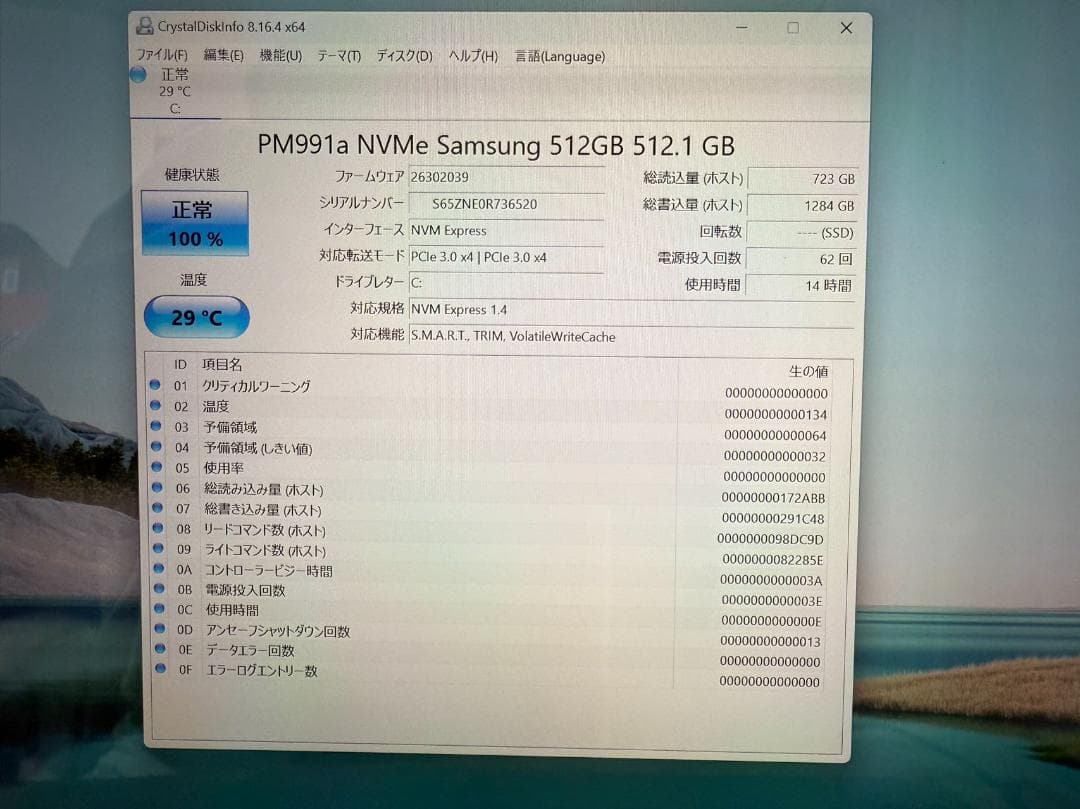Click the status dot for クリティカルワーニング
The height and width of the screenshot is (809, 1080).
[x=155, y=385]
